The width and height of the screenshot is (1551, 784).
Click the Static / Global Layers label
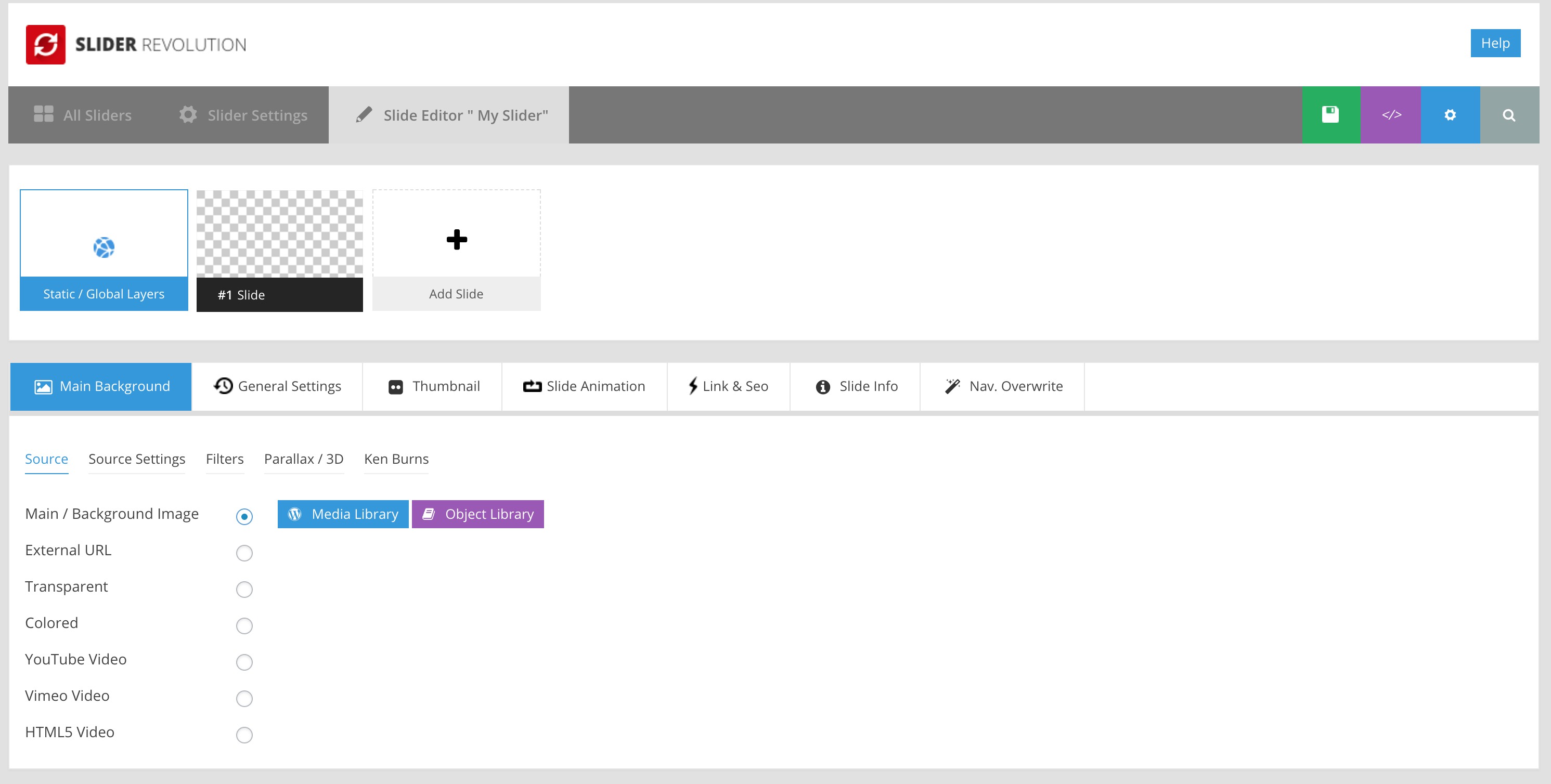(x=104, y=294)
